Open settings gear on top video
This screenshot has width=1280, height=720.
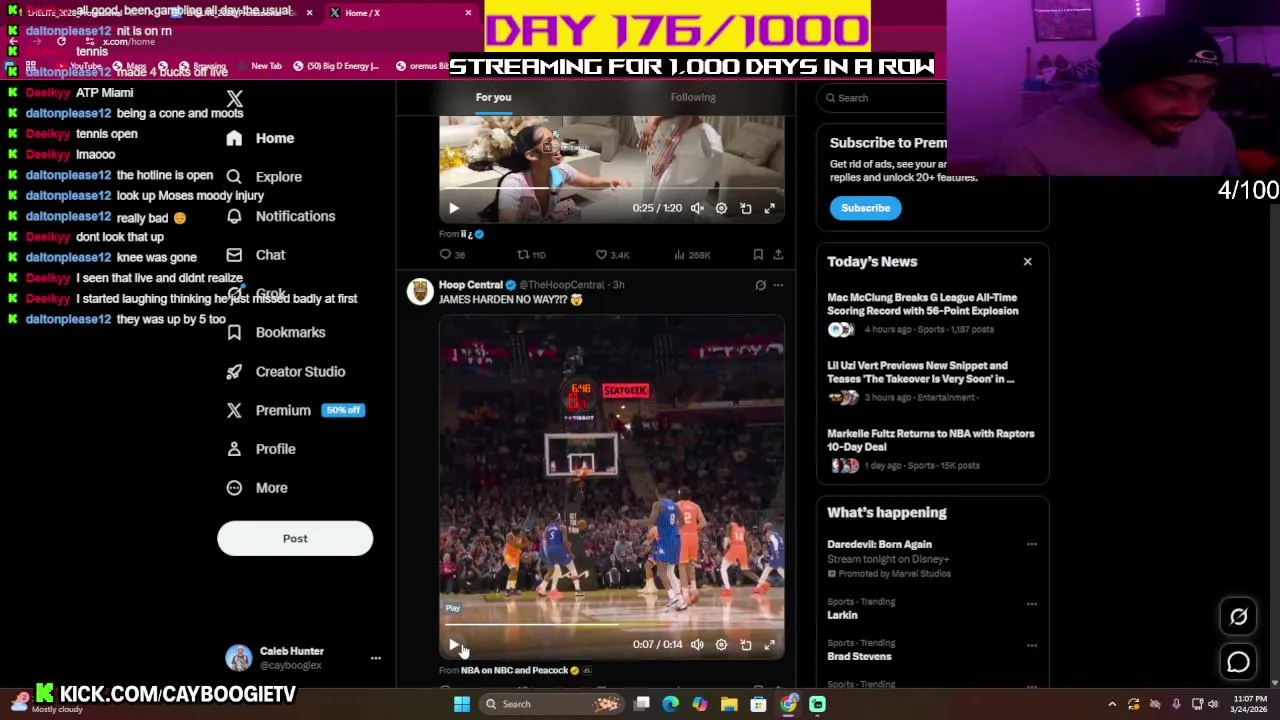coord(721,208)
